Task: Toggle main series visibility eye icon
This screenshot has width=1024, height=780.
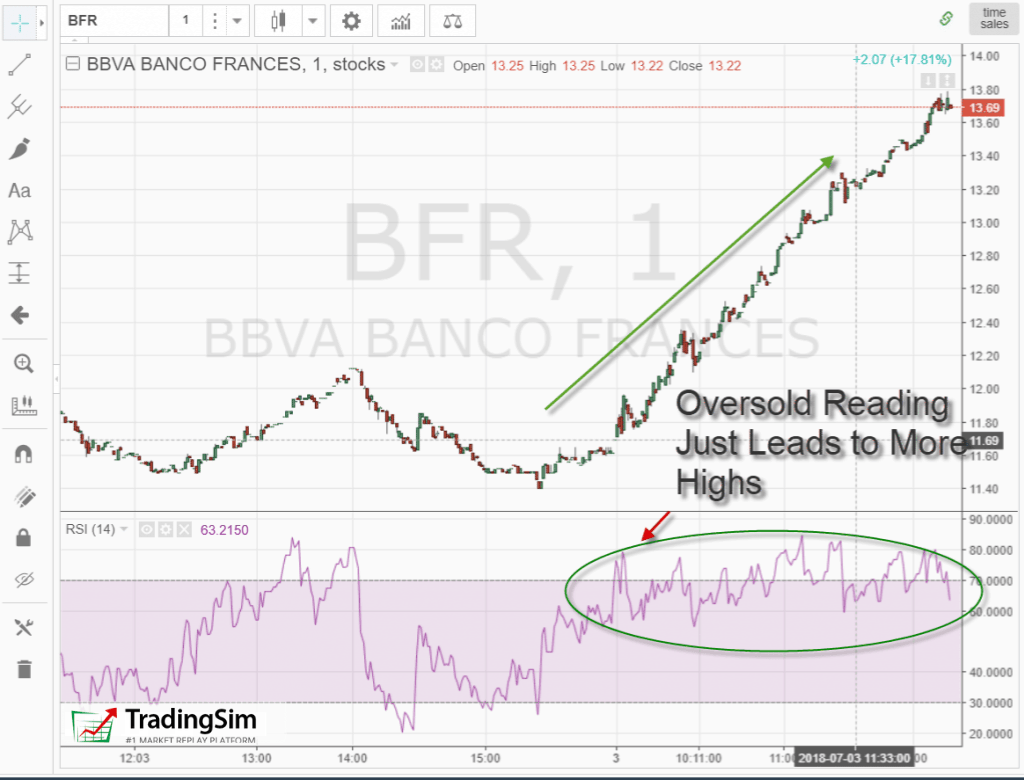Action: coord(417,64)
